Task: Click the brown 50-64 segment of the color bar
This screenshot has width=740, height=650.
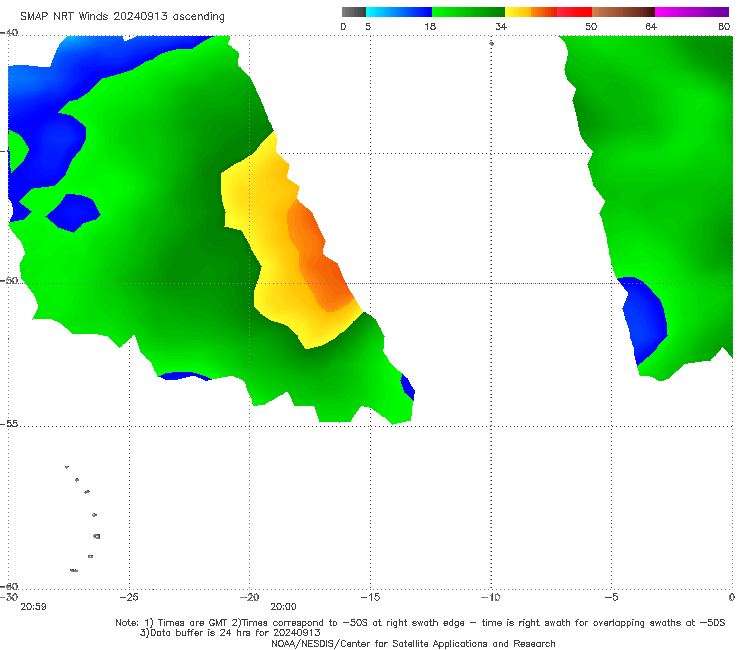Action: 623,12
